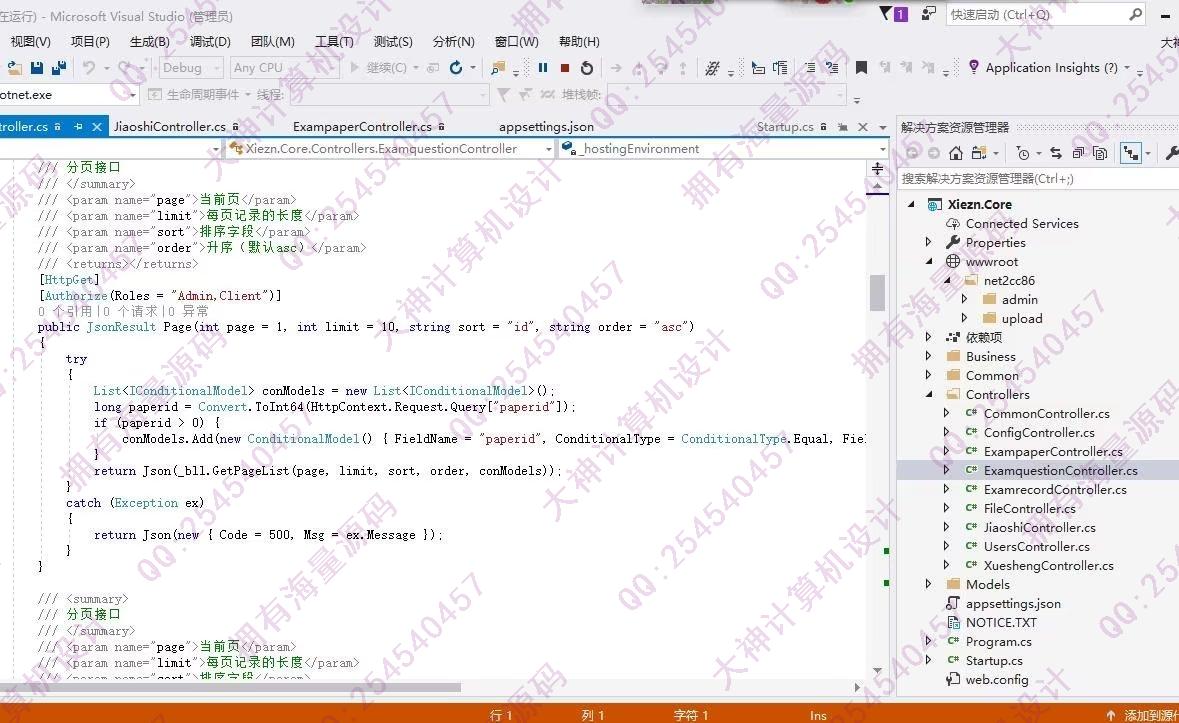Click the notifications flag icon
Image resolution: width=1179 pixels, height=723 pixels.
coord(887,14)
